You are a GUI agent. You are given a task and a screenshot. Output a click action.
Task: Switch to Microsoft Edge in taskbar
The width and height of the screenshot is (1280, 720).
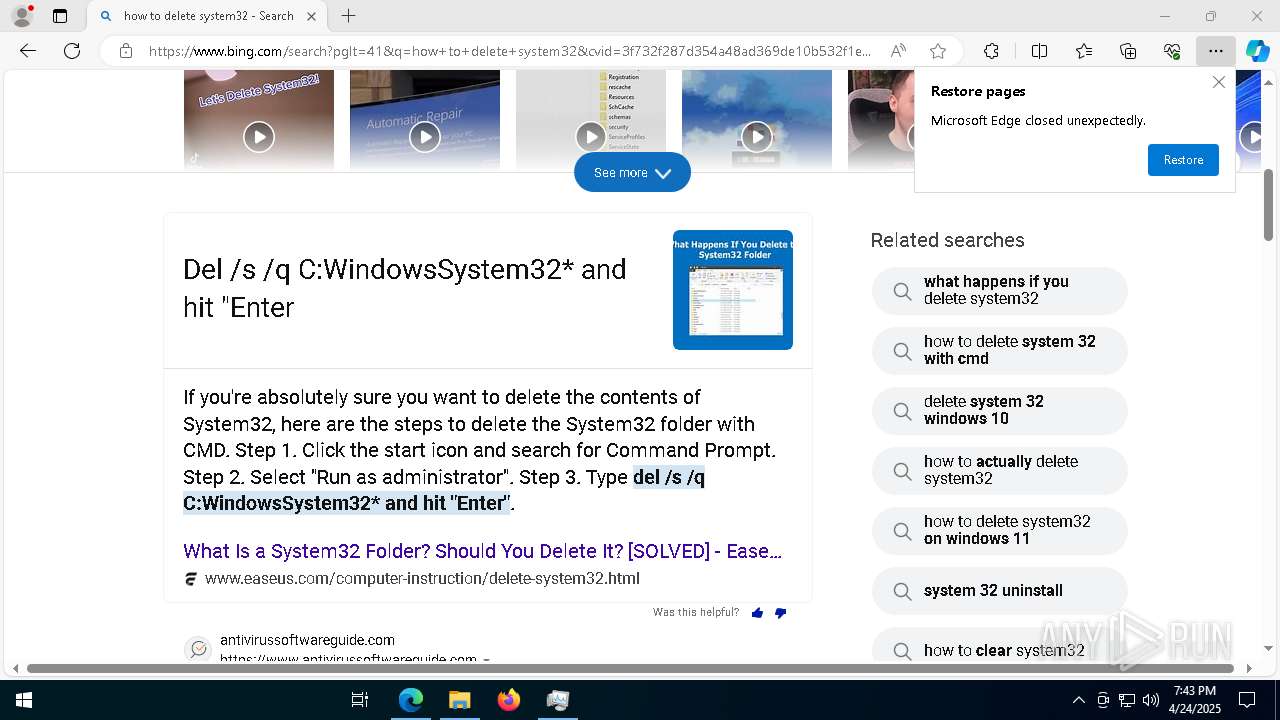(410, 700)
